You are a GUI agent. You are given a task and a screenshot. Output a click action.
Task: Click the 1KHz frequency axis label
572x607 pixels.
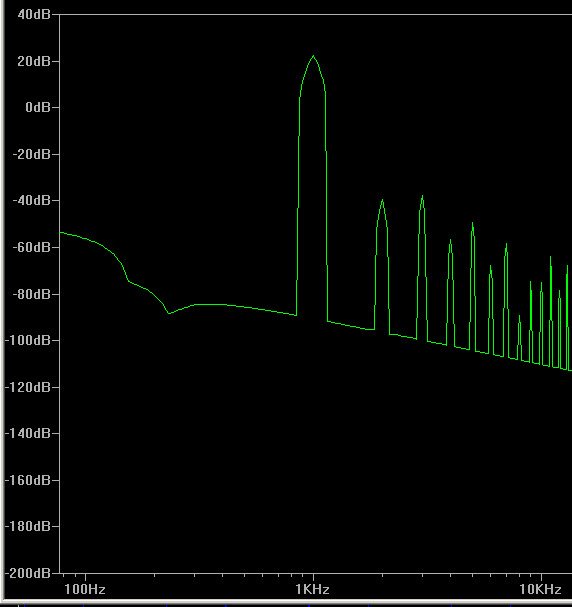coord(312,589)
